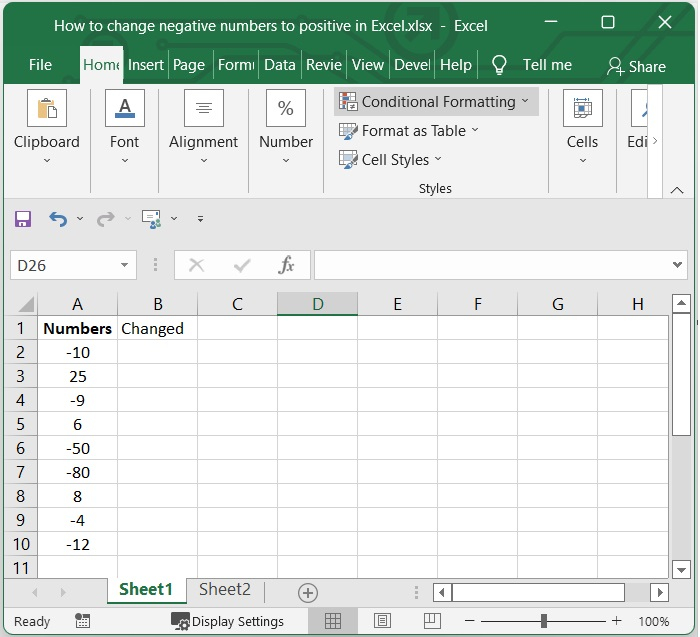
Task: Open Display Settings in status bar
Action: tap(227, 621)
